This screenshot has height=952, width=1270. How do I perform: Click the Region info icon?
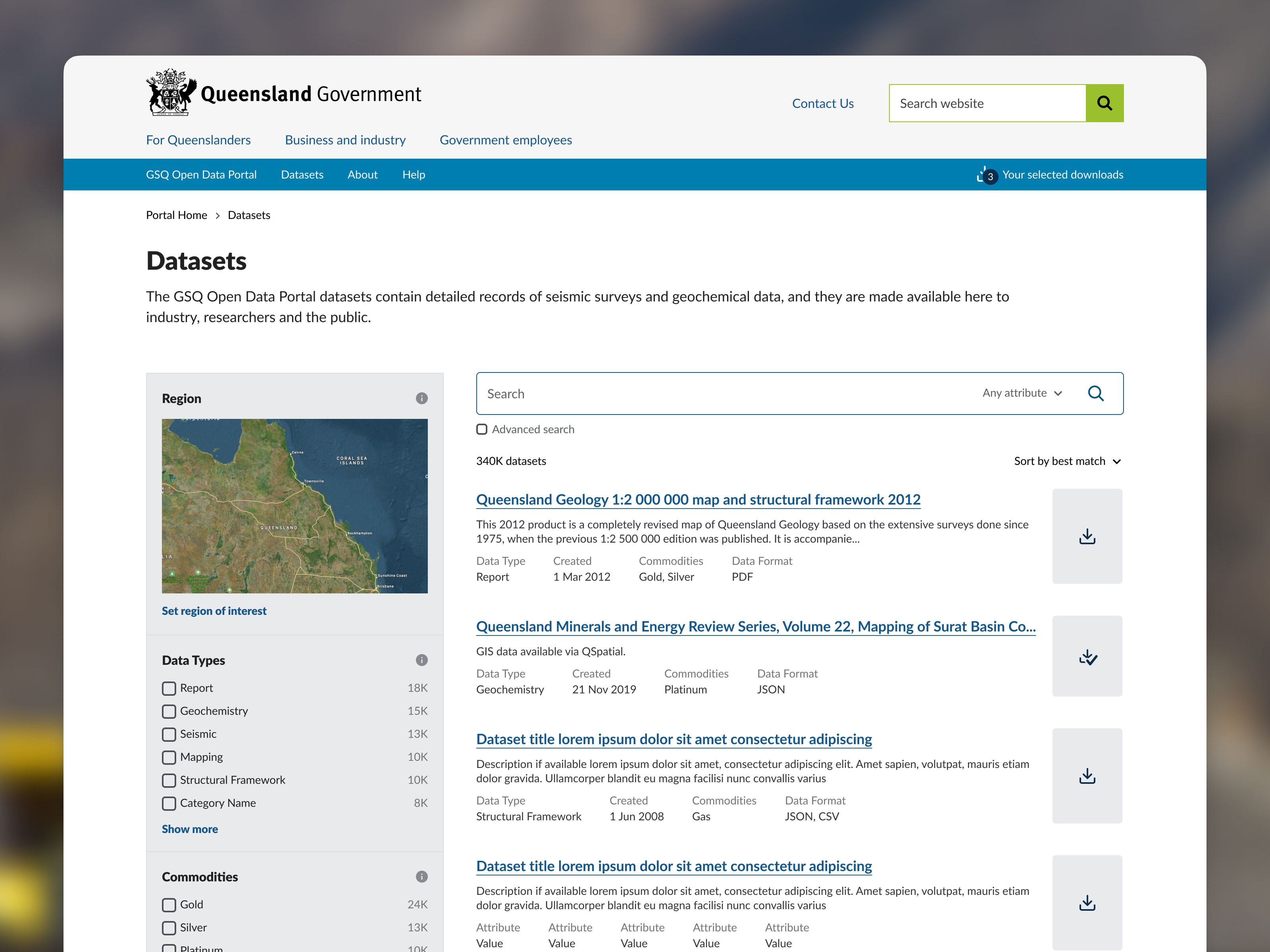click(421, 398)
